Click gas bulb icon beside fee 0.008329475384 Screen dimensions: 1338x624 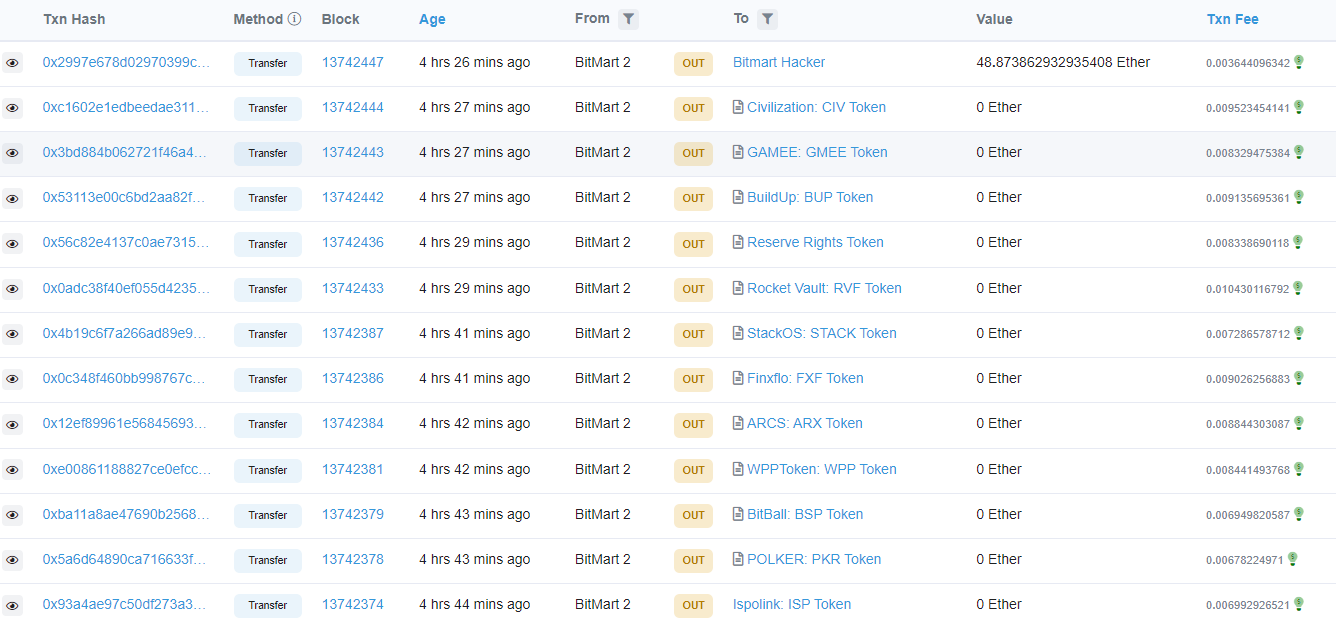1299,152
